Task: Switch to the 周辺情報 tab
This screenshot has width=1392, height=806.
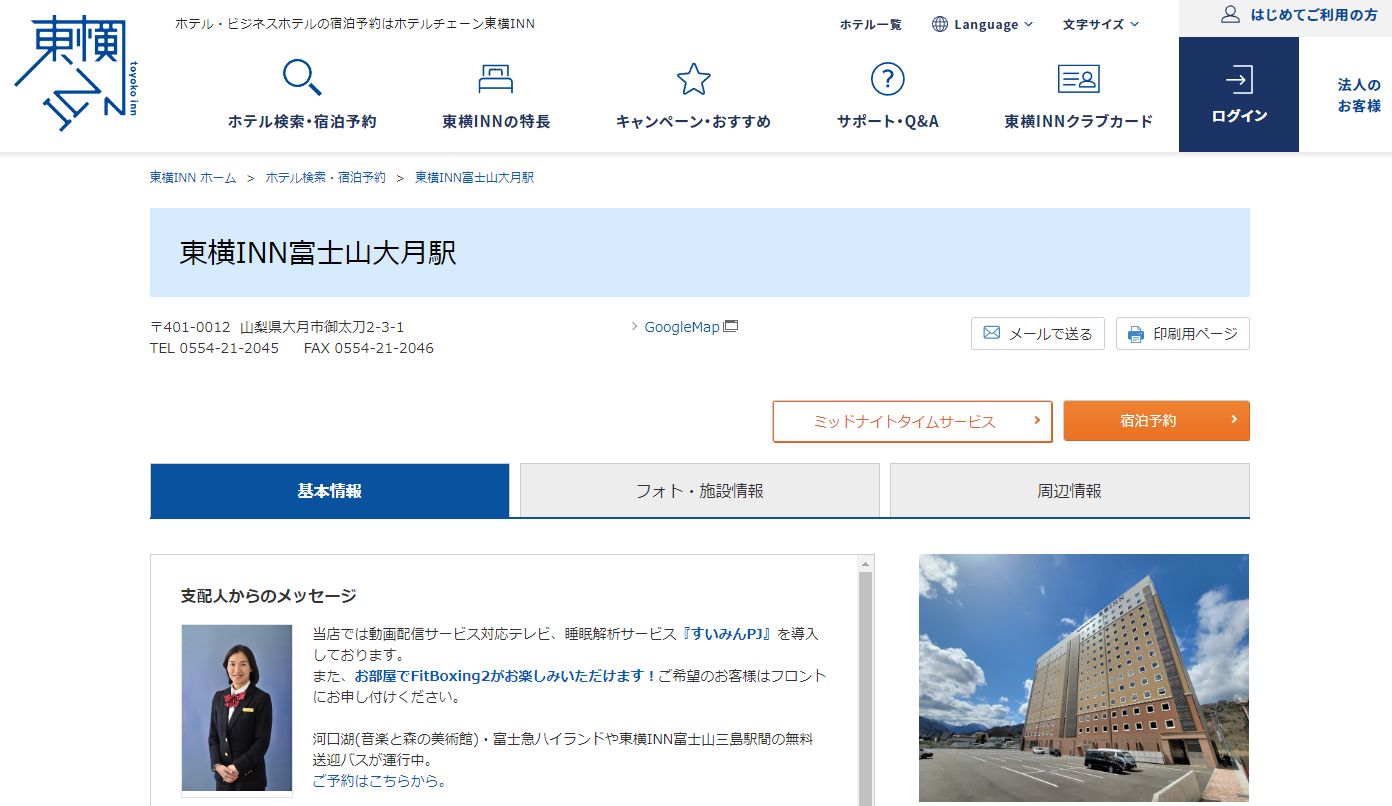Action: 1069,490
